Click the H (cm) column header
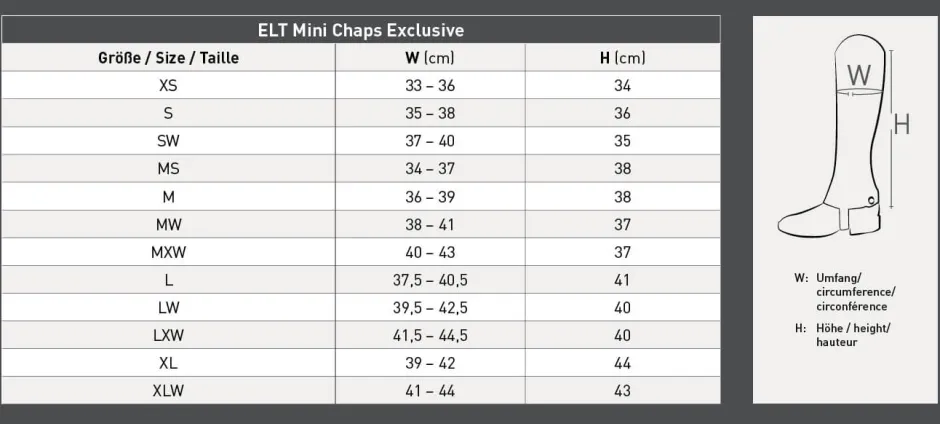Screen dimensions: 940x424 (x=622, y=58)
